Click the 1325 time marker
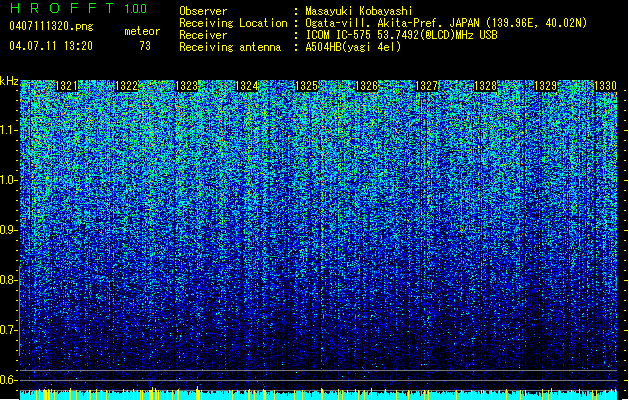Image resolution: width=629 pixels, height=400 pixels. pos(306,86)
